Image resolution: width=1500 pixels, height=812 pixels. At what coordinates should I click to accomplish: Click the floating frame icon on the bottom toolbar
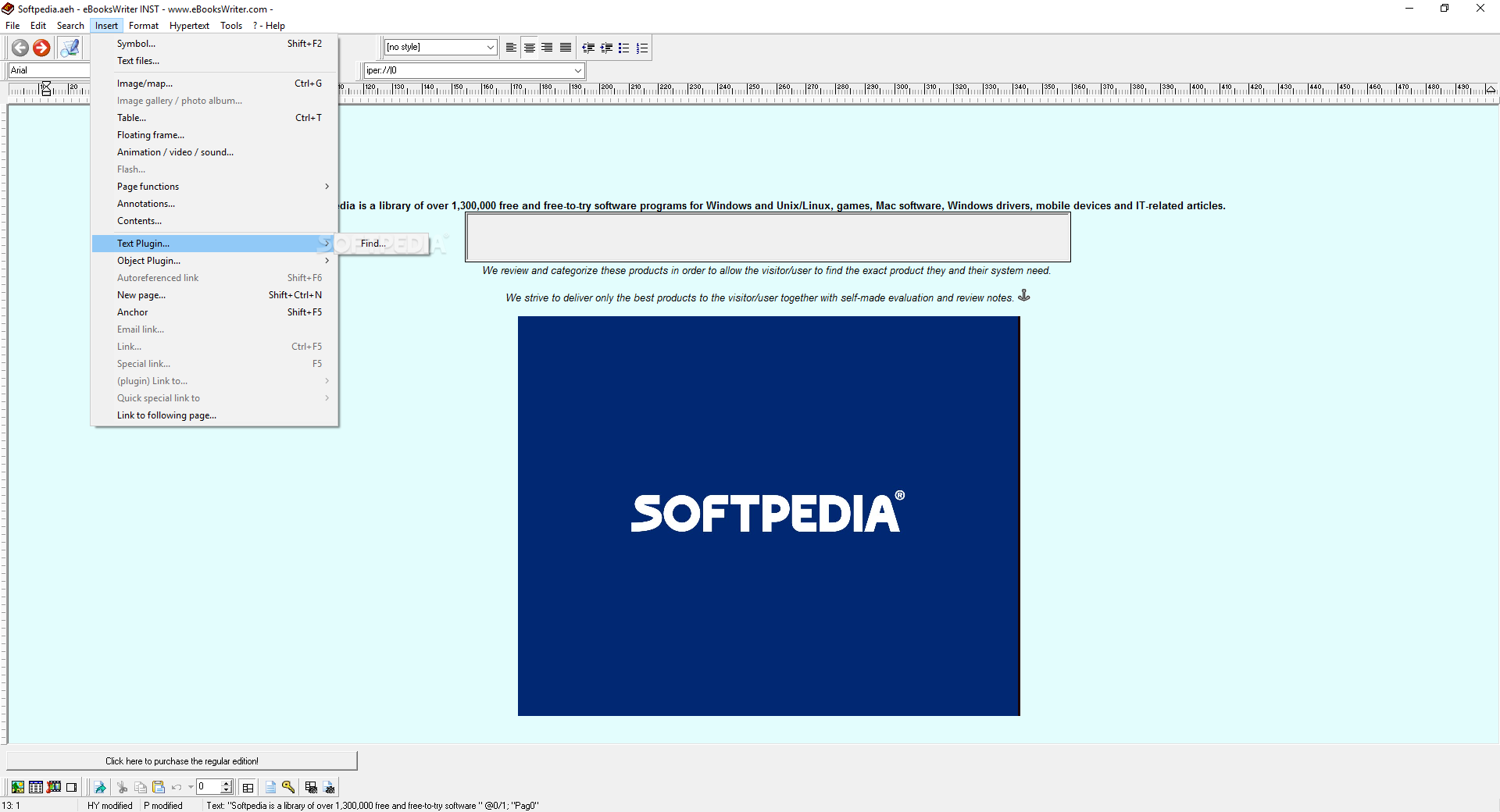click(72, 787)
